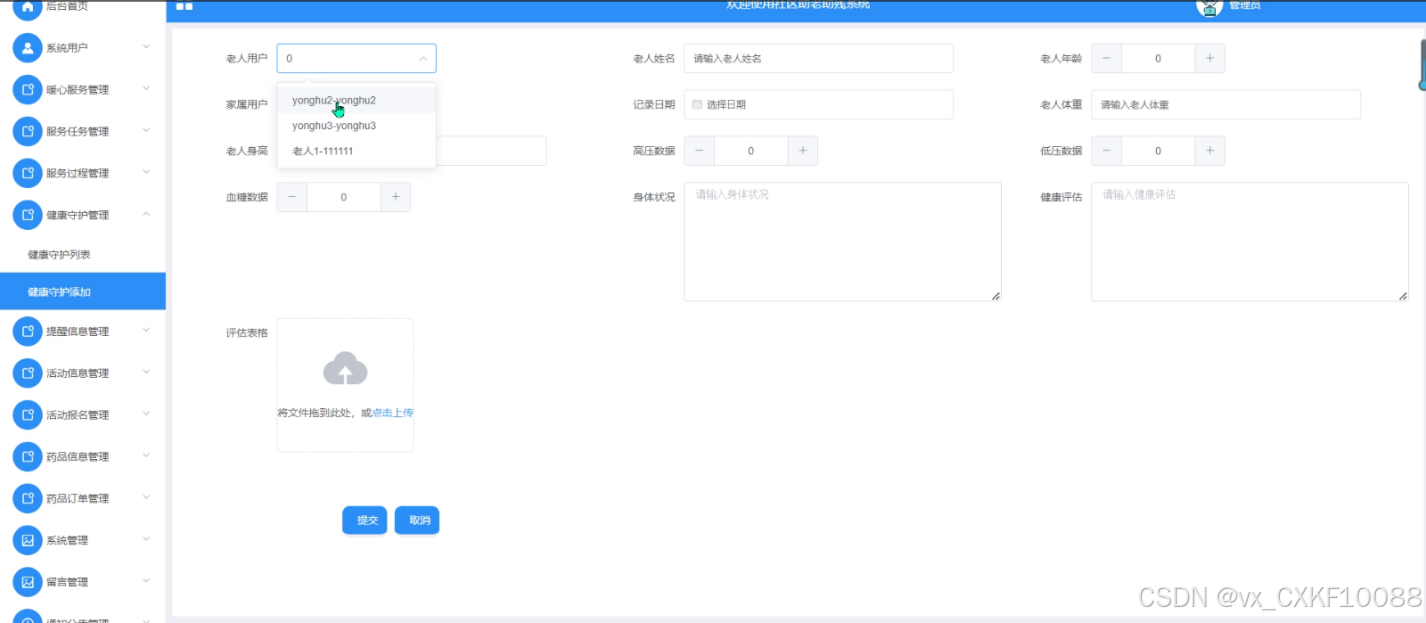Image resolution: width=1426 pixels, height=623 pixels.
Task: Open the 记录日期 date picker field
Action: click(x=819, y=104)
